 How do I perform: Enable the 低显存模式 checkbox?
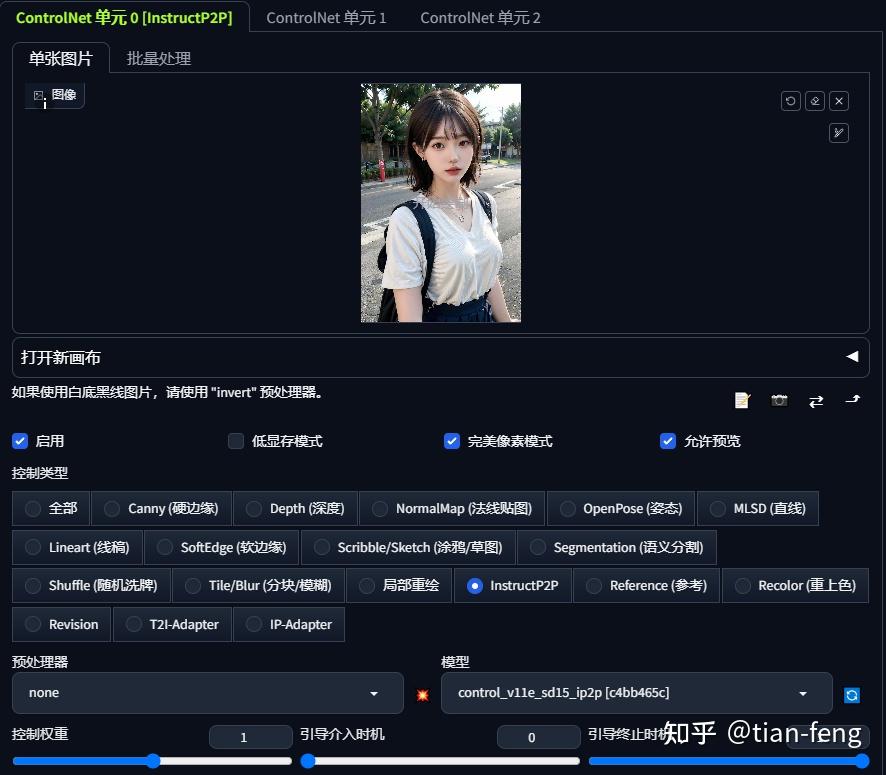click(236, 441)
